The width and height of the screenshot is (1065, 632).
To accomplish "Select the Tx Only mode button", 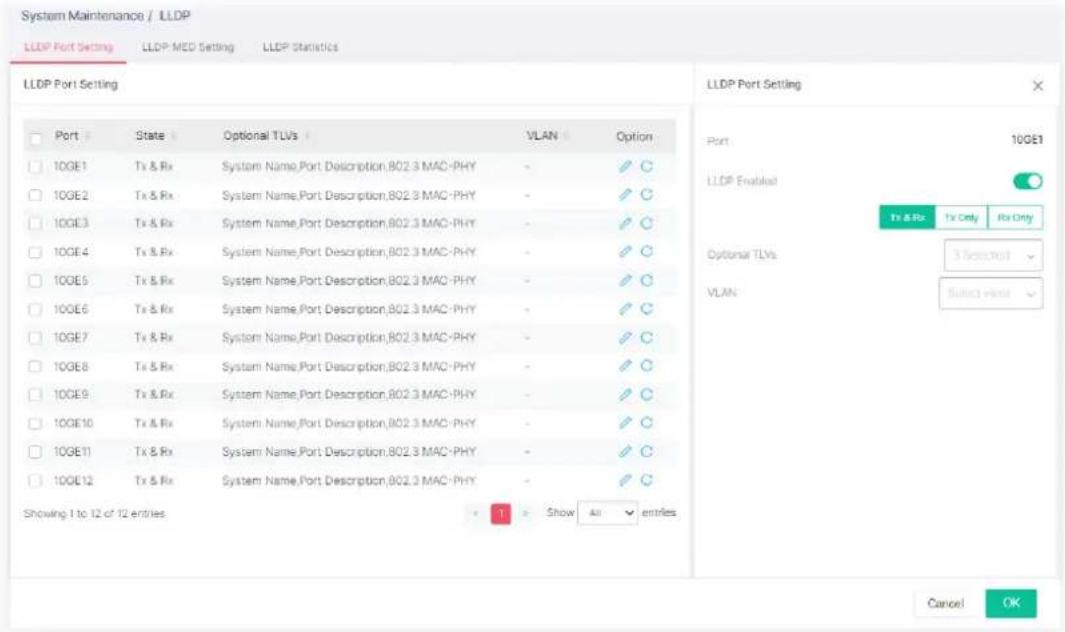I will (x=961, y=217).
